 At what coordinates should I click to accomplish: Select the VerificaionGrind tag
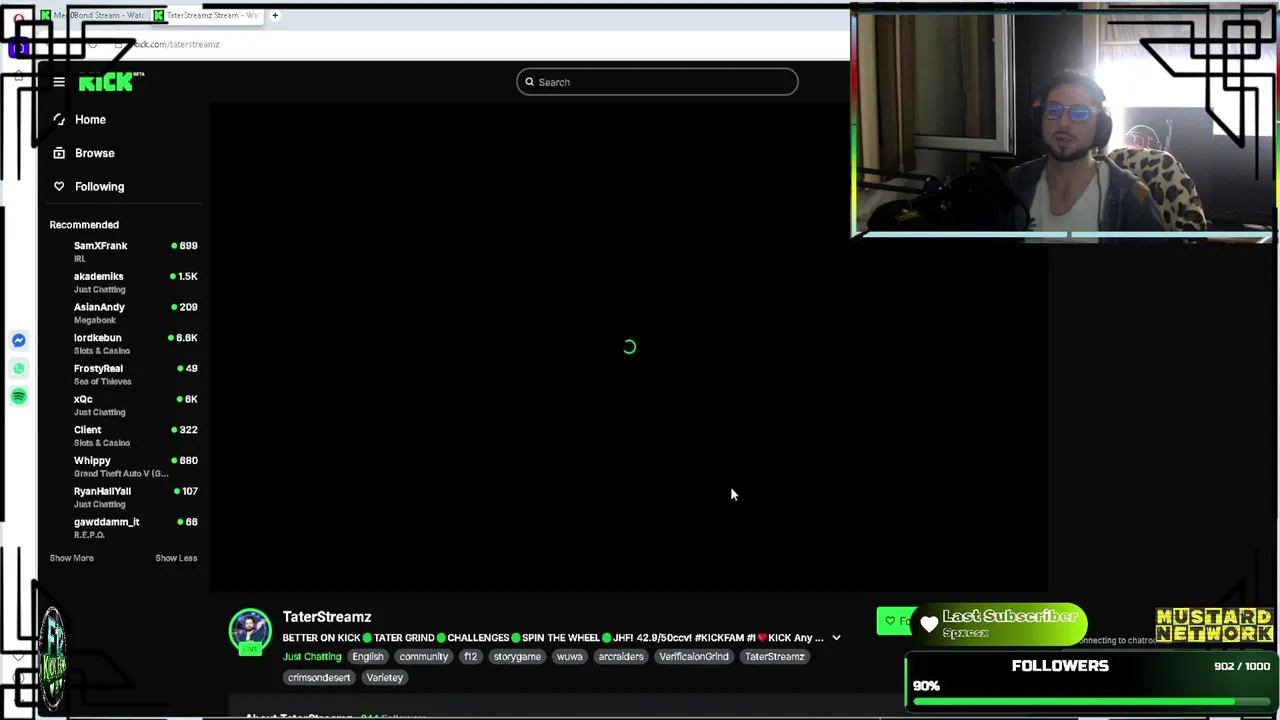[x=694, y=657]
